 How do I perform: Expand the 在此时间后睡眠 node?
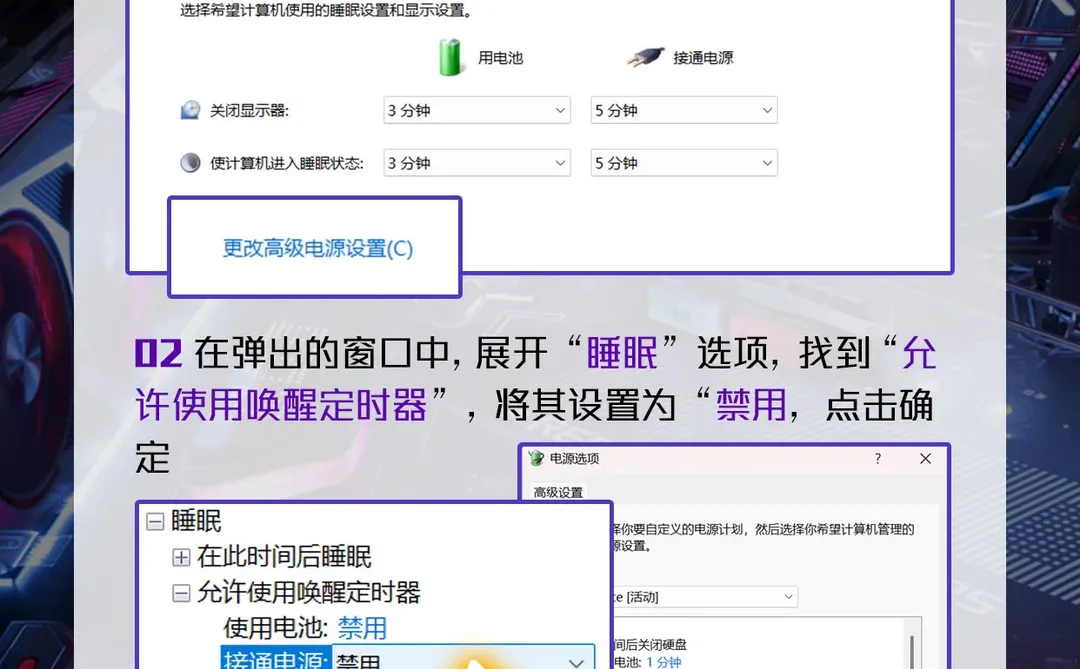[183, 557]
